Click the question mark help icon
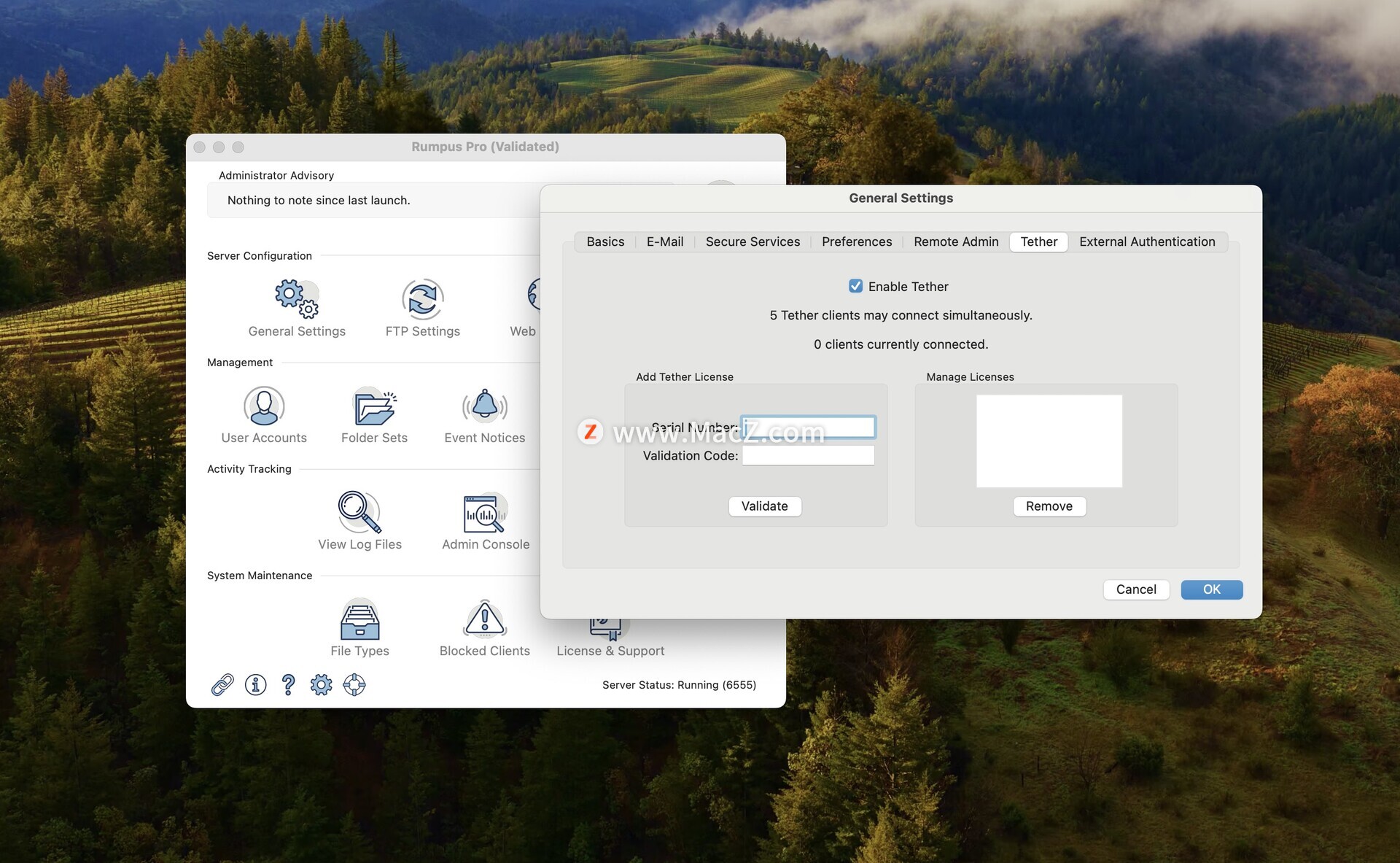Screen dimensions: 1400x863 (288, 684)
